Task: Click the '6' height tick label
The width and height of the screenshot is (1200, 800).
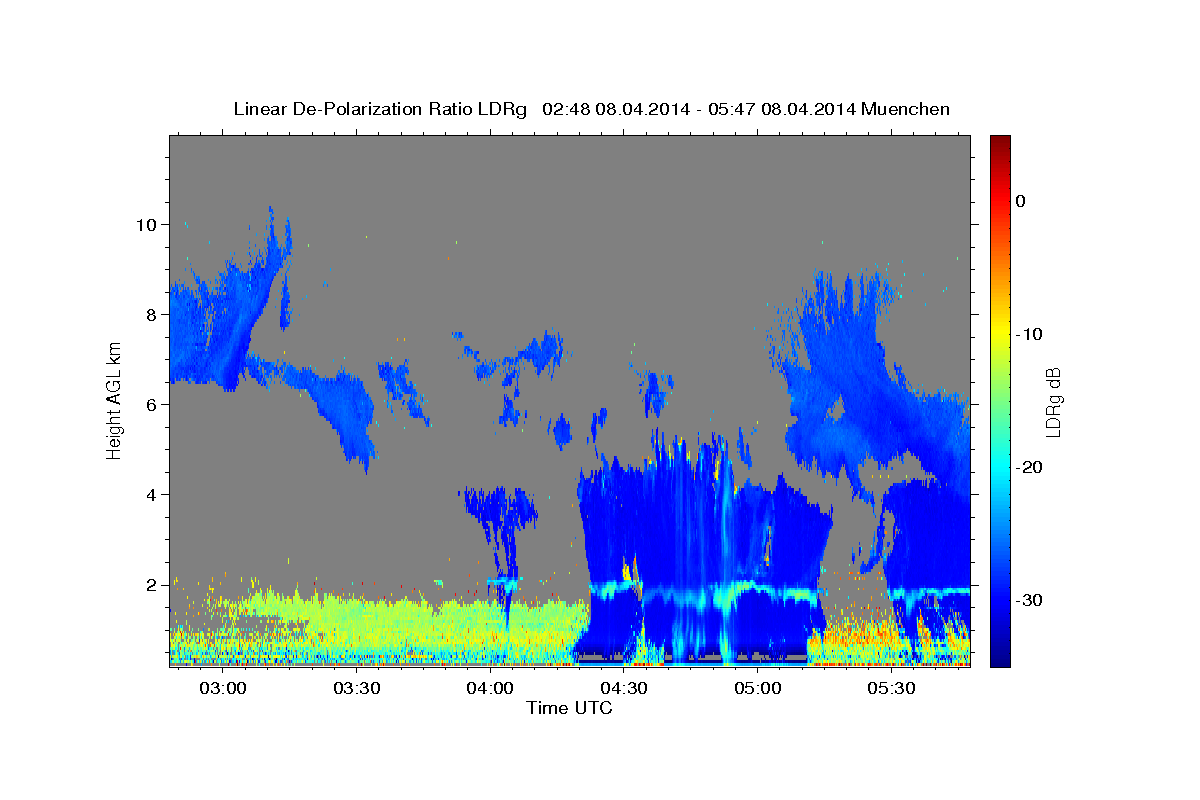Action: coord(152,404)
